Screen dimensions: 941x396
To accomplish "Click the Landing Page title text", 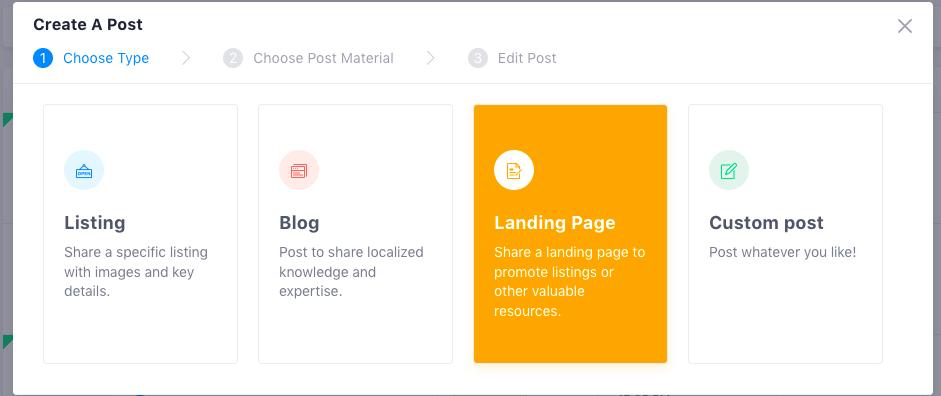I will click(x=555, y=223).
